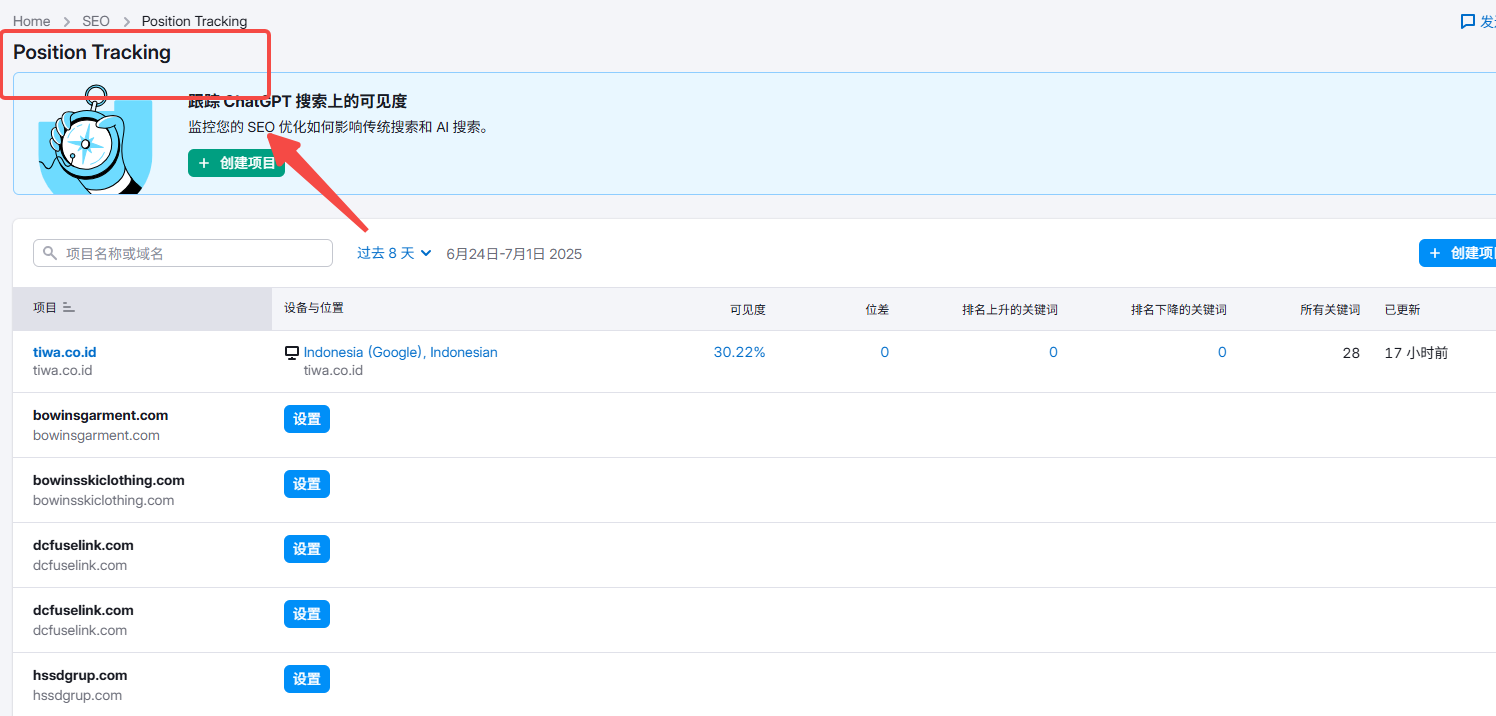Click 设置 button for bowinsgarment.com
The image size is (1496, 716).
pyautogui.click(x=306, y=419)
